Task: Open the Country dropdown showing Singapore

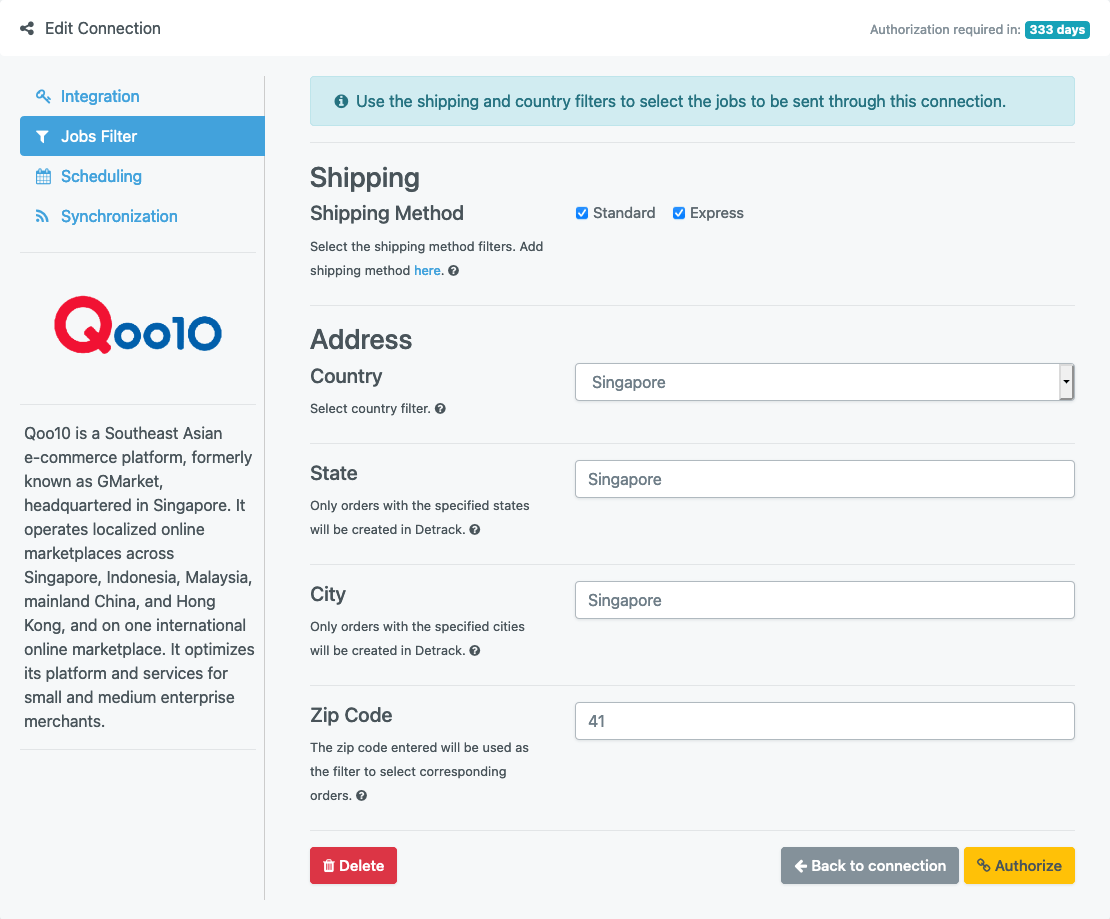Action: [824, 382]
